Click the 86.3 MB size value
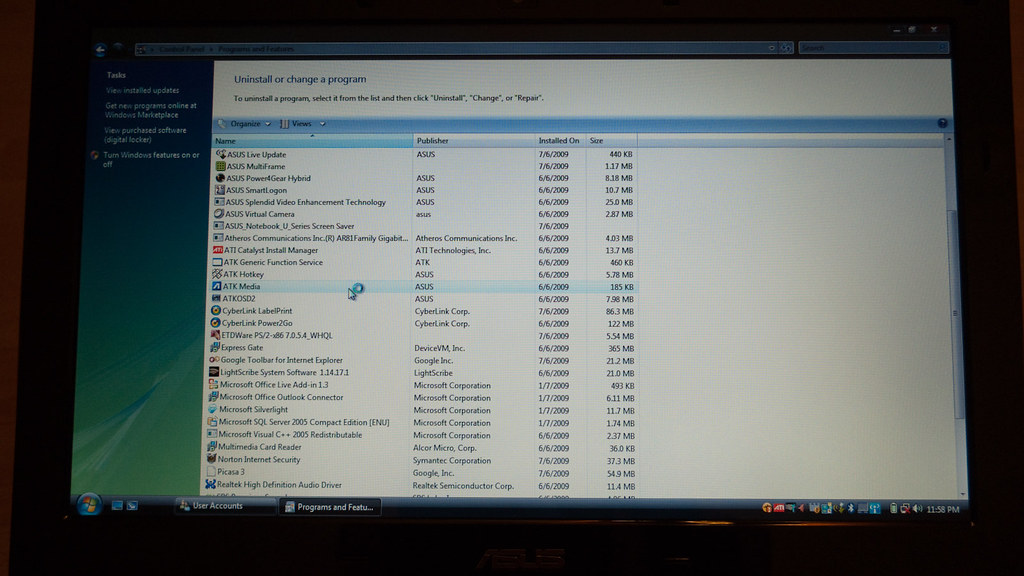The width and height of the screenshot is (1024, 576). (x=620, y=312)
